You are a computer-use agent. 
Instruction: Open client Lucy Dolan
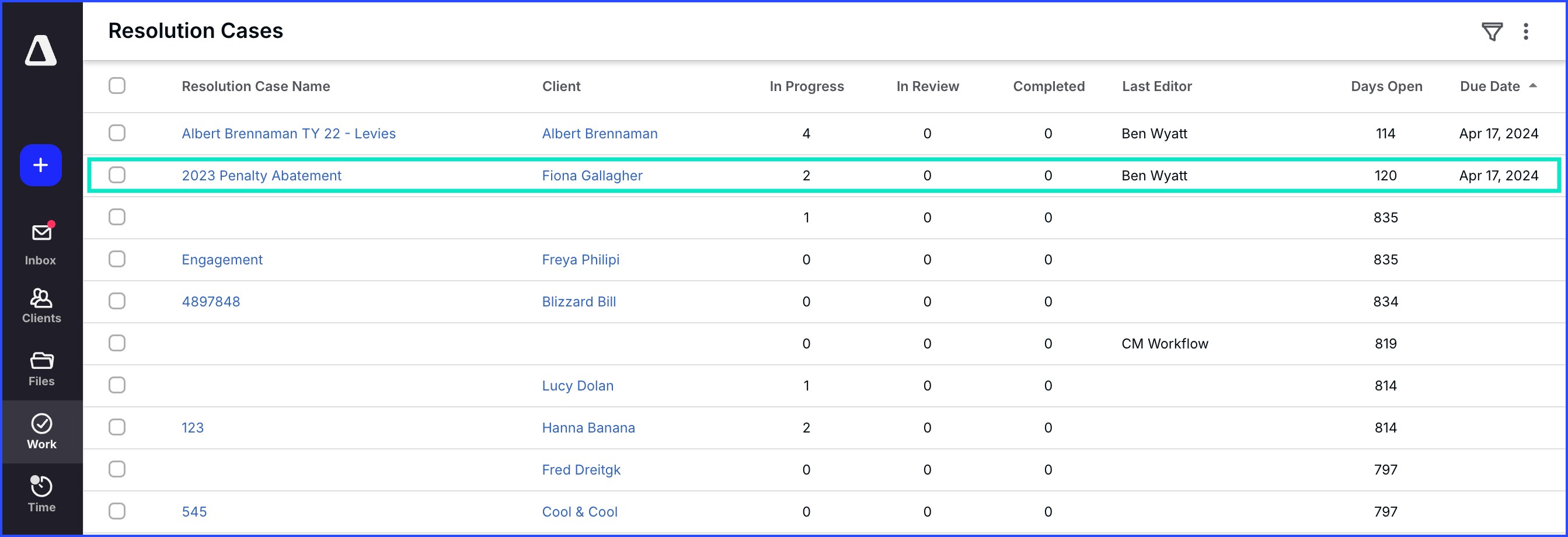tap(577, 386)
